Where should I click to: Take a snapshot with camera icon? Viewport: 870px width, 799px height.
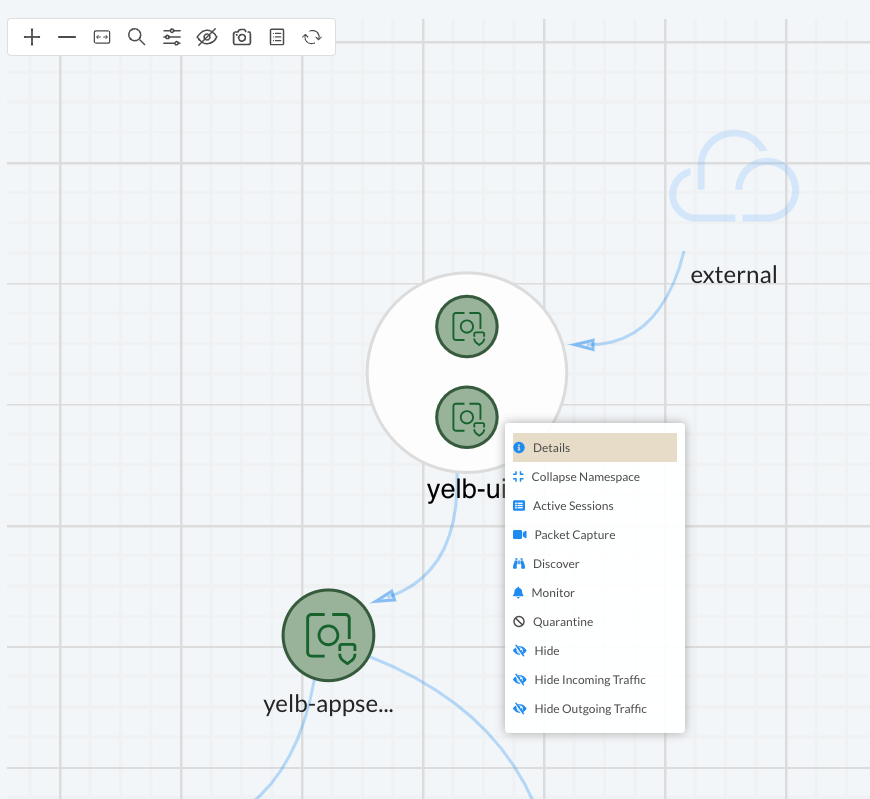click(242, 37)
